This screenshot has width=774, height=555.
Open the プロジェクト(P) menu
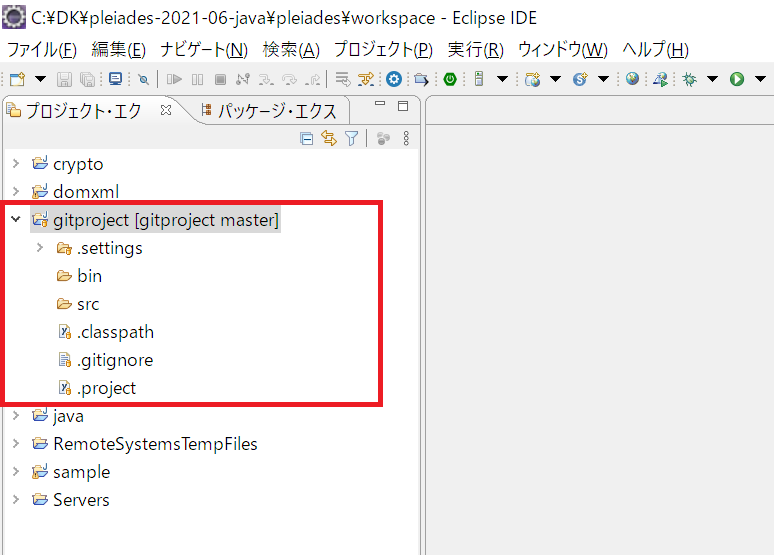pyautogui.click(x=384, y=49)
